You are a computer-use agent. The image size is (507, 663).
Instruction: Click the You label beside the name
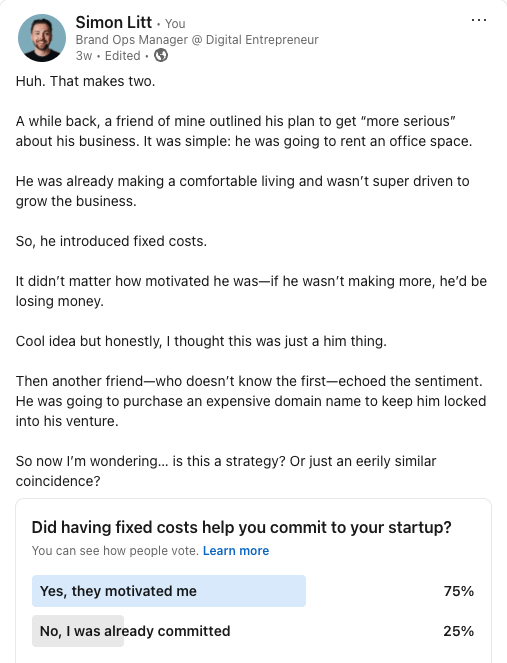(175, 24)
